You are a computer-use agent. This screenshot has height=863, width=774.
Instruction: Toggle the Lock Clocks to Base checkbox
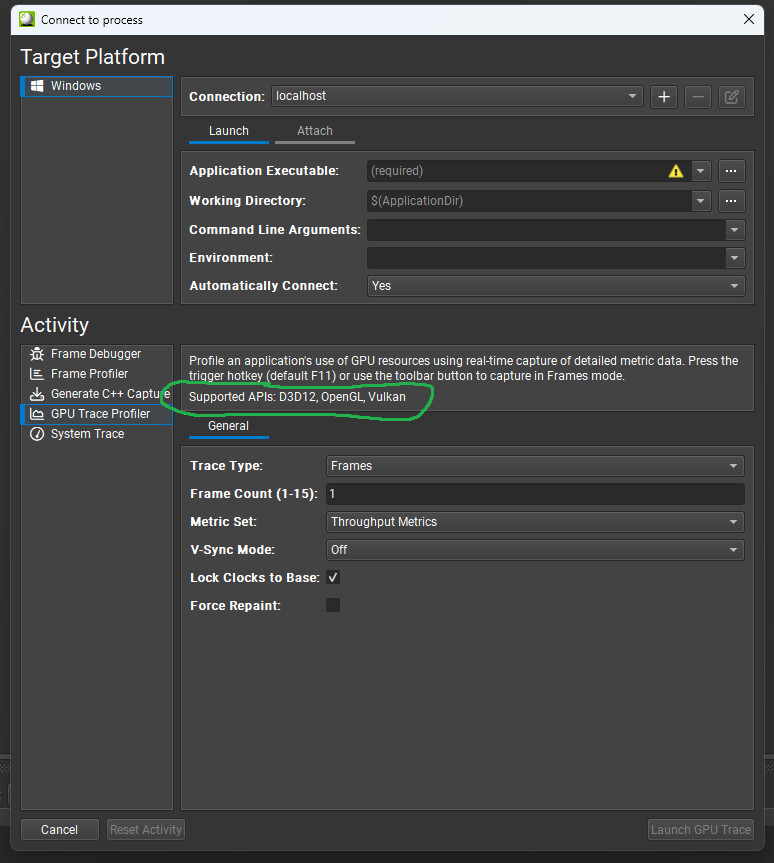pos(333,577)
